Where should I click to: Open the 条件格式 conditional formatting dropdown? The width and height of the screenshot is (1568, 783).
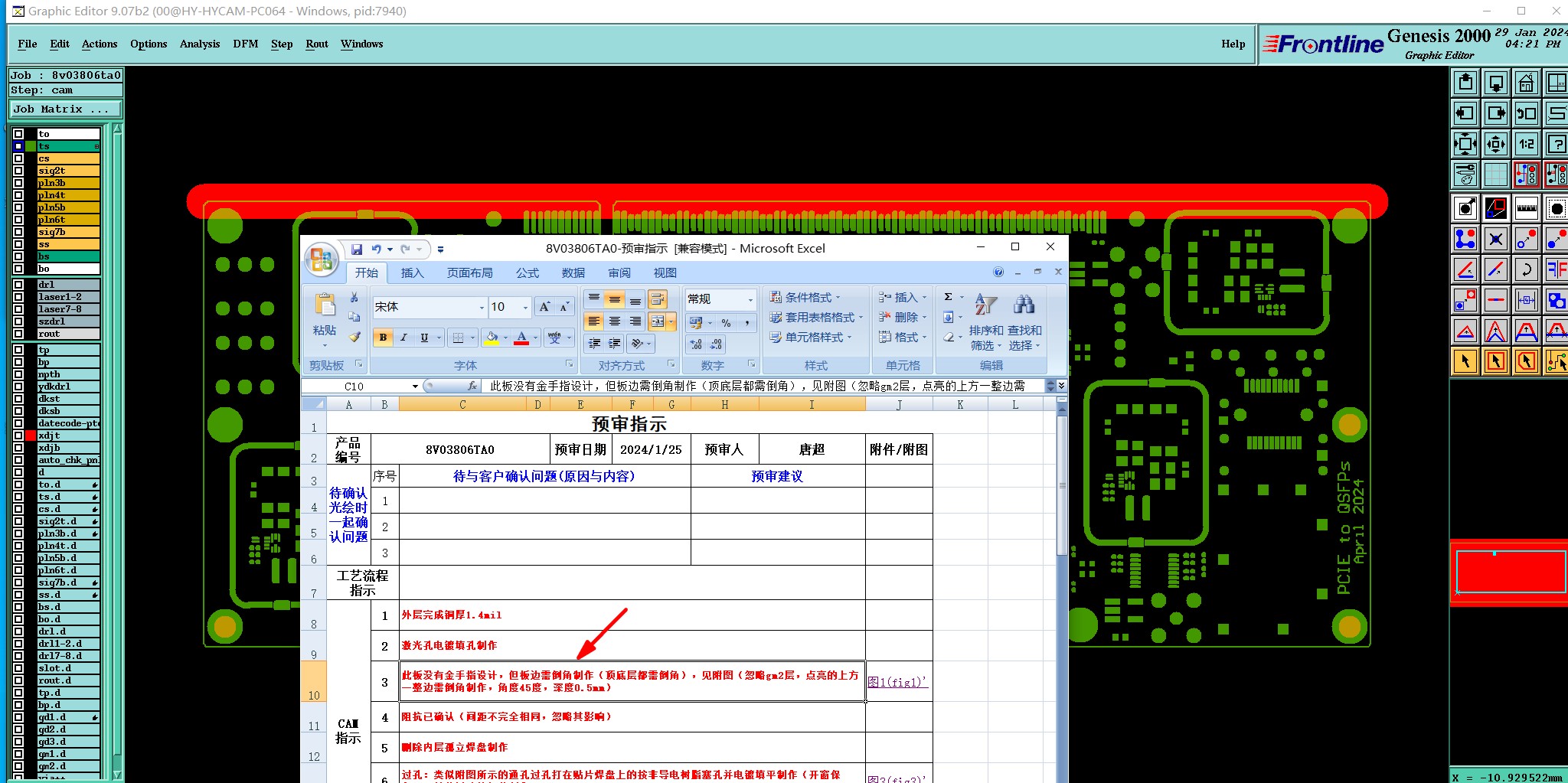coord(805,297)
